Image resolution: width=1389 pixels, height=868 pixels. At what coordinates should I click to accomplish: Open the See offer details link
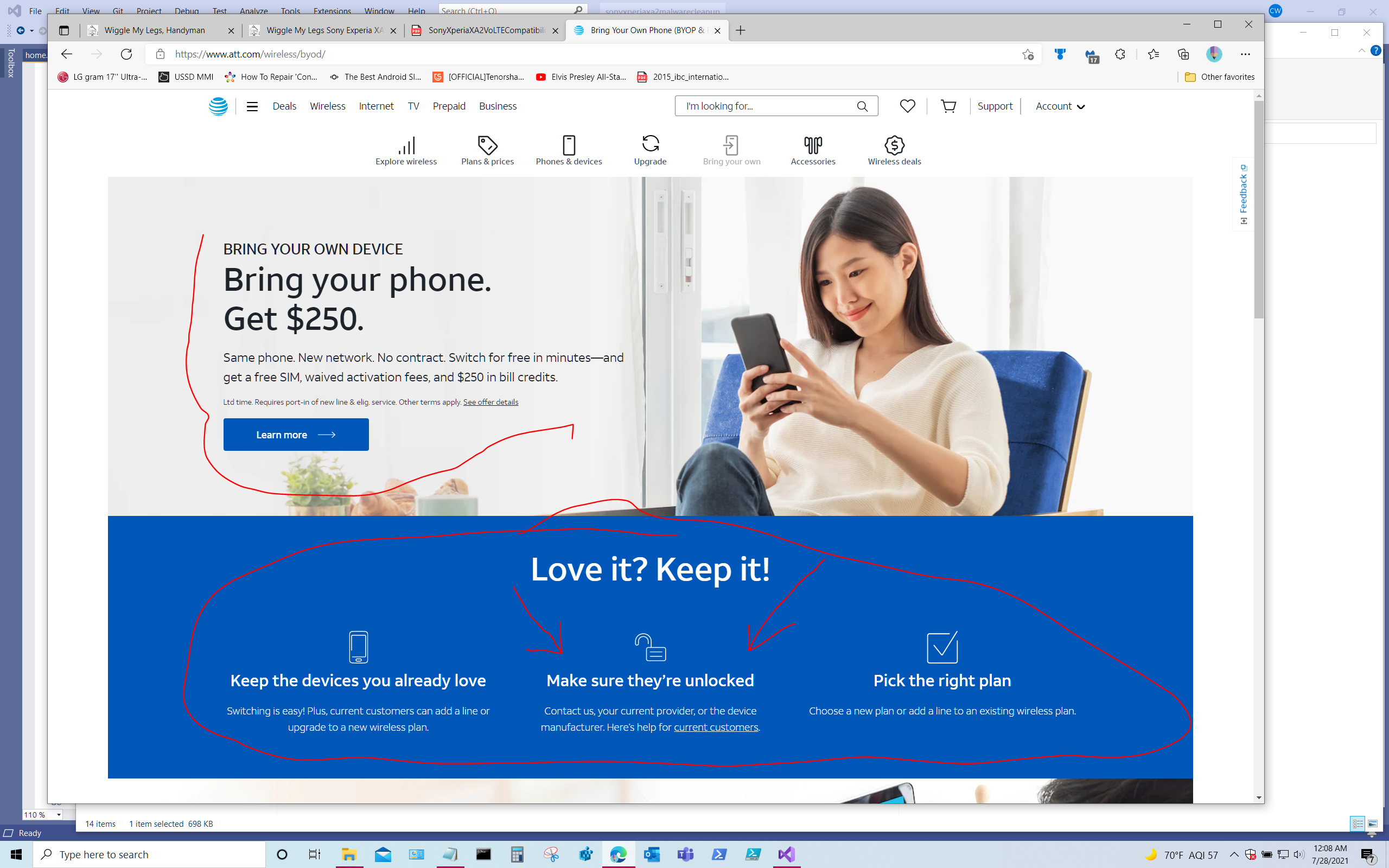tap(490, 401)
